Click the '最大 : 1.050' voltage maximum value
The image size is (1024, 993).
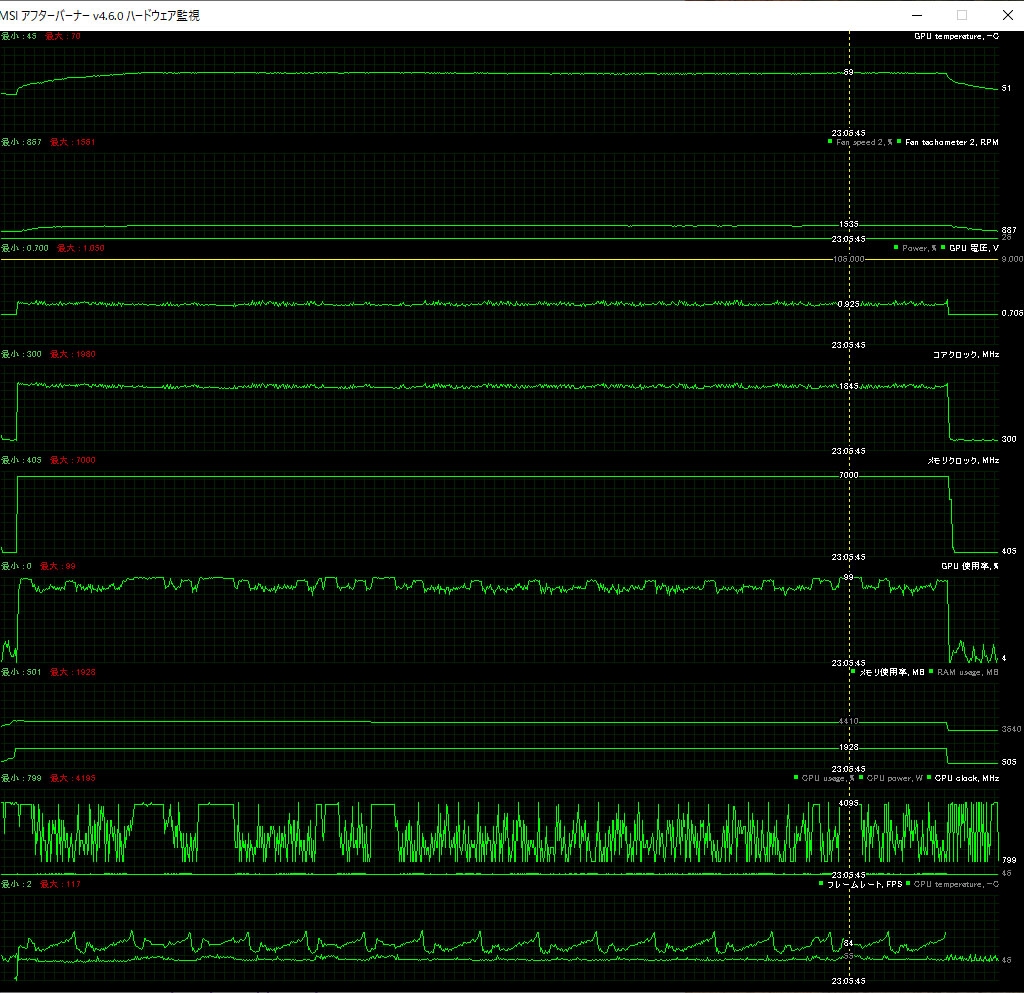[x=80, y=248]
